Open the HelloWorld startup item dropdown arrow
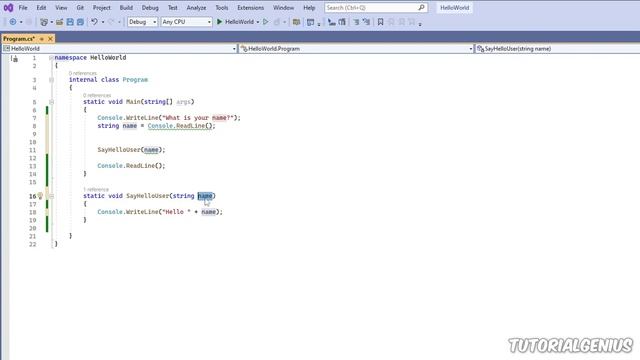 [258, 22]
